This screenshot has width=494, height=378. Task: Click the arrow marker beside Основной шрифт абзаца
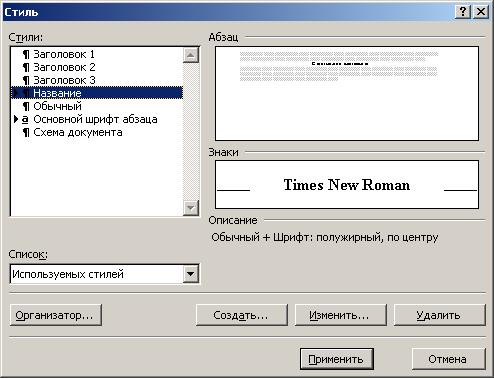pos(16,119)
